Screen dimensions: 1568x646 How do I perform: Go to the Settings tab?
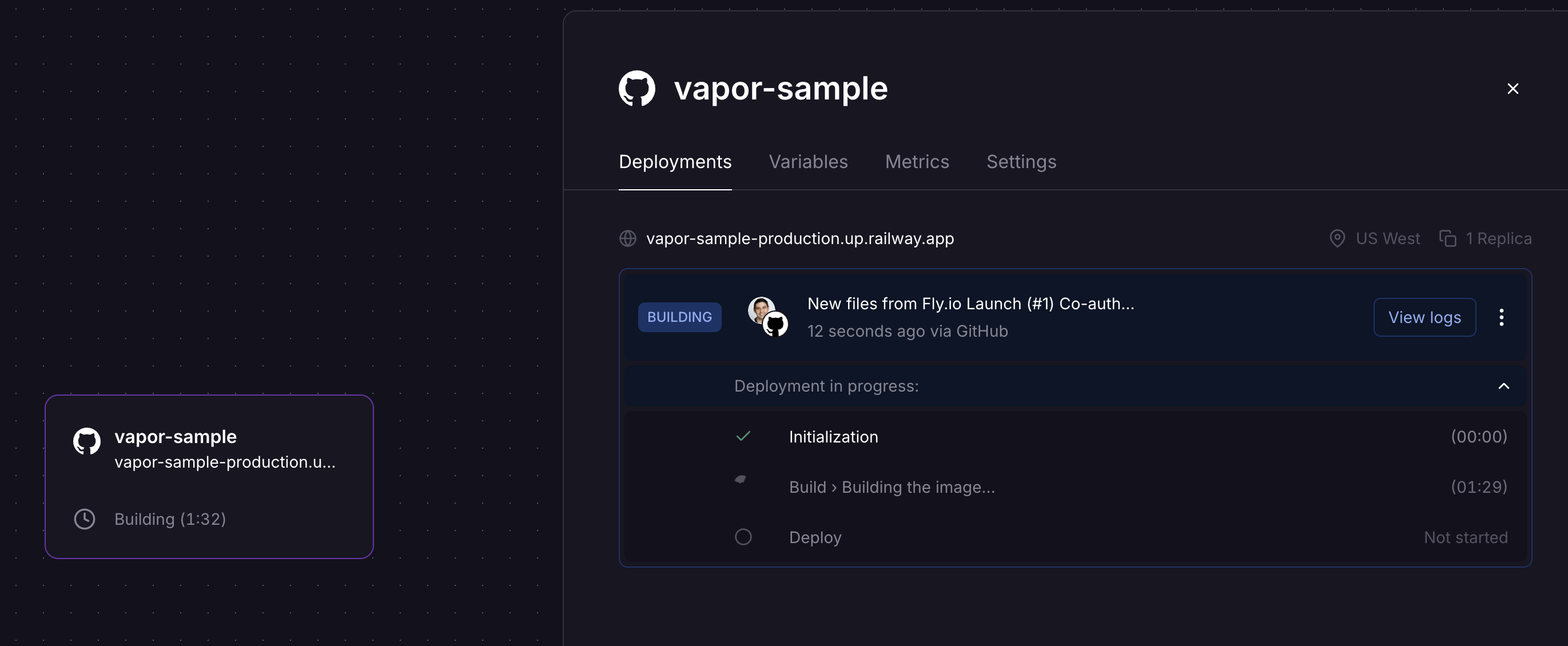[1021, 162]
